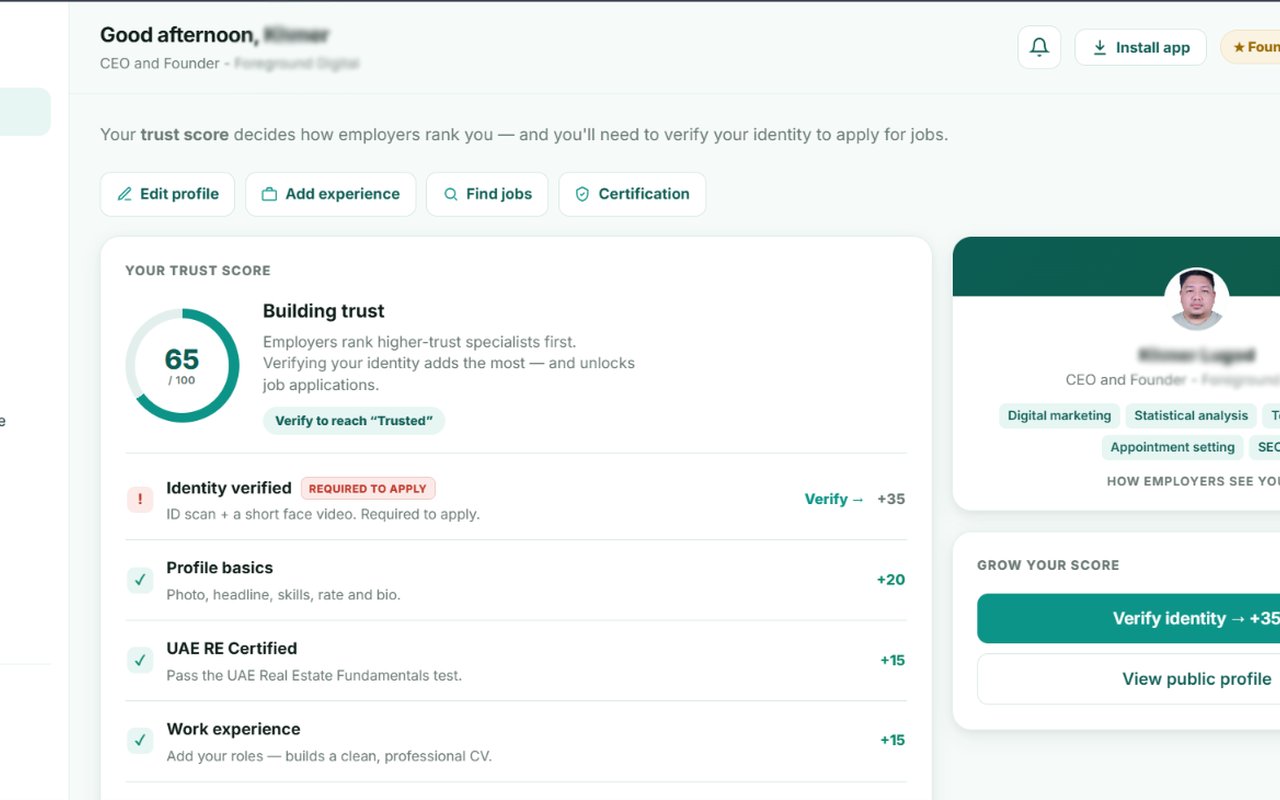Click the Founder star badge
The height and width of the screenshot is (800, 1280).
point(1251,47)
